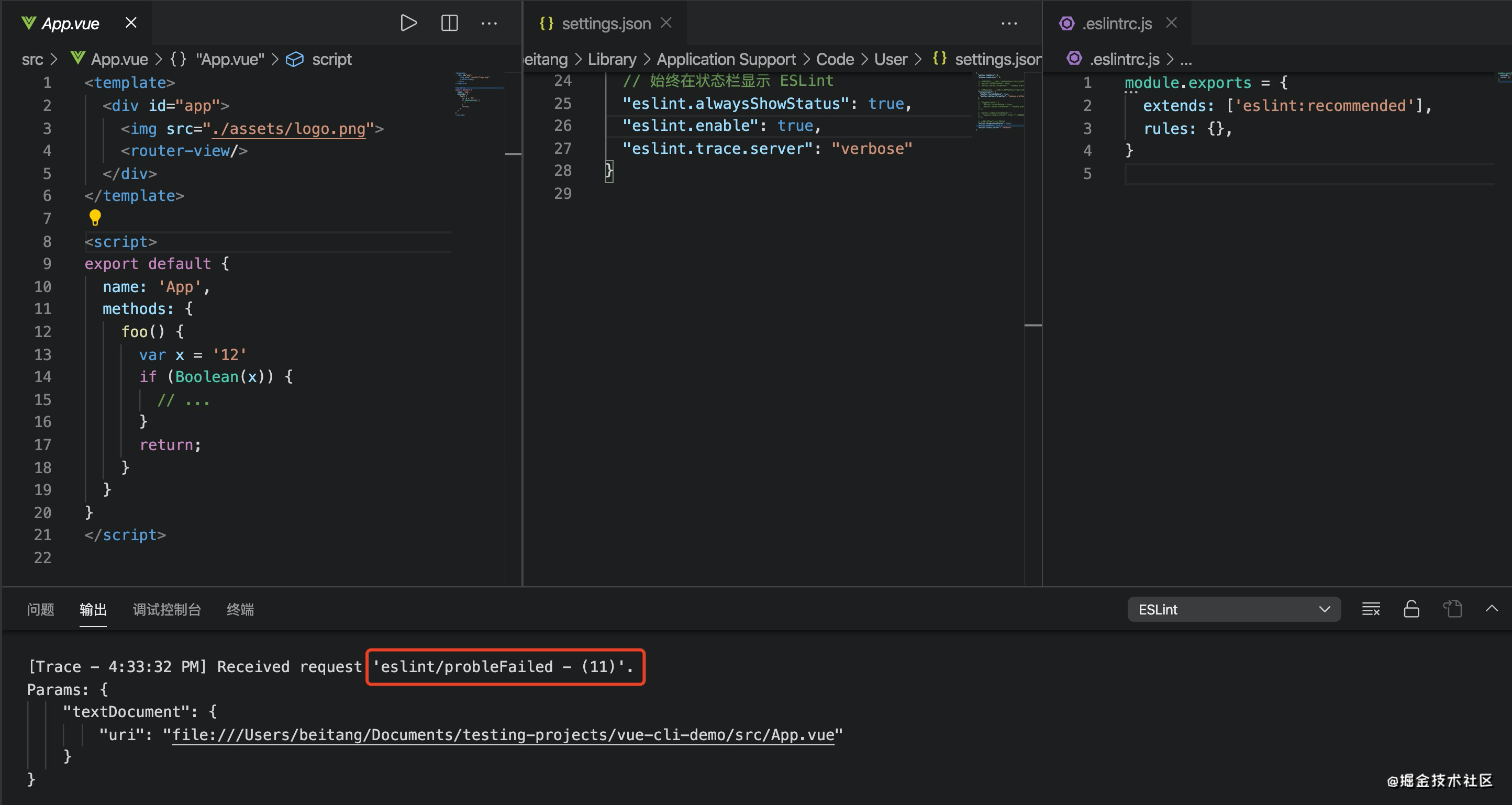Click var x = '12' on line 13
The height and width of the screenshot is (805, 1512).
[x=193, y=354]
